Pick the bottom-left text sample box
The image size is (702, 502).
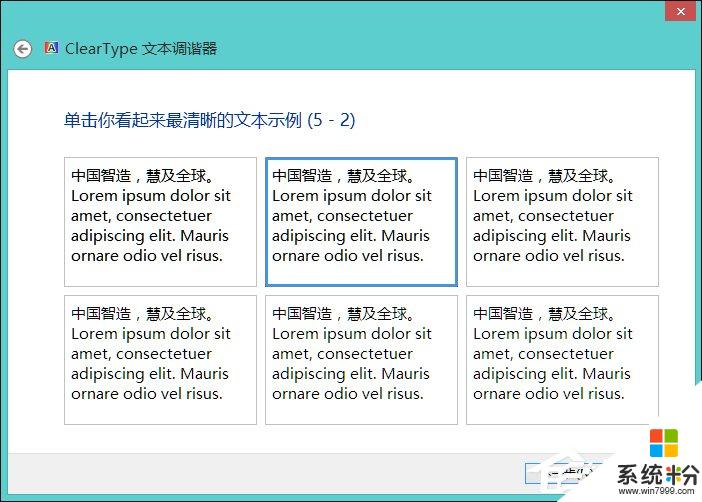(160, 360)
